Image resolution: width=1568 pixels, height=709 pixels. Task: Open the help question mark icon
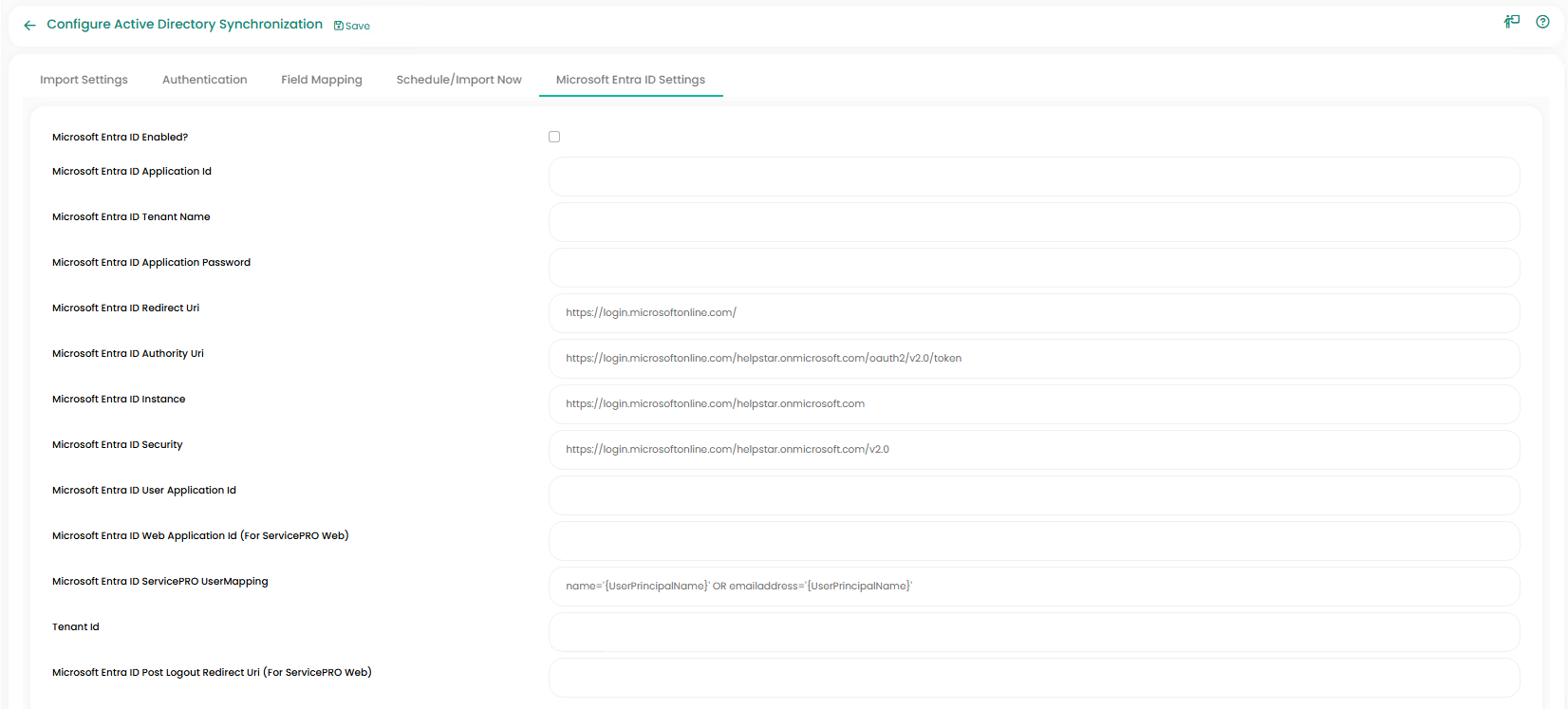point(1542,22)
